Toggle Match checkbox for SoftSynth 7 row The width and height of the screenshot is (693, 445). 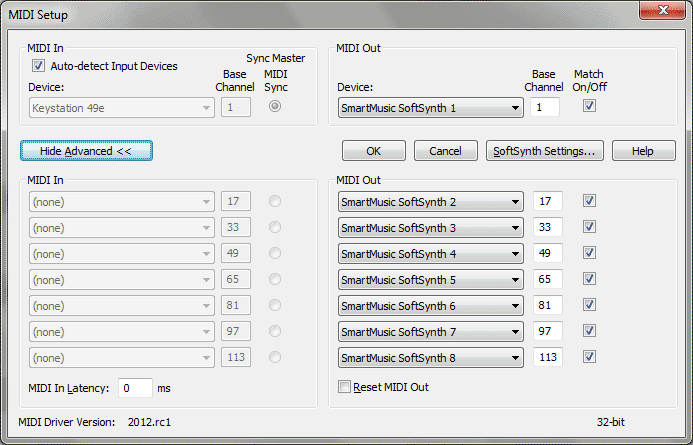(589, 331)
